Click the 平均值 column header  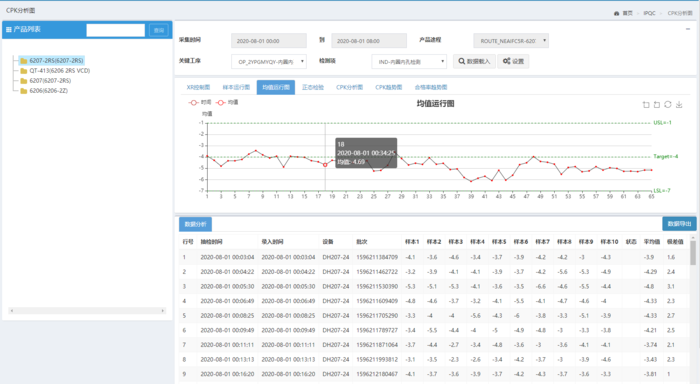(x=651, y=242)
